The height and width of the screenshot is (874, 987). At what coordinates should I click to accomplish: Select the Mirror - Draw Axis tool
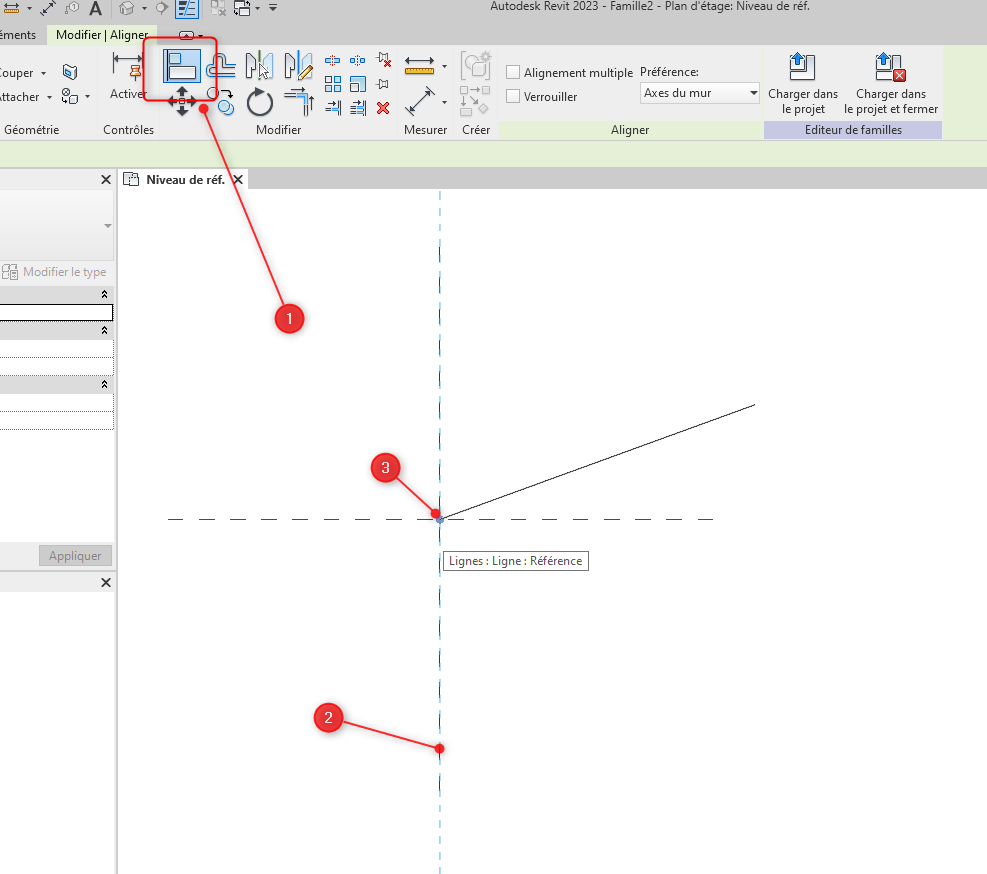click(x=298, y=66)
